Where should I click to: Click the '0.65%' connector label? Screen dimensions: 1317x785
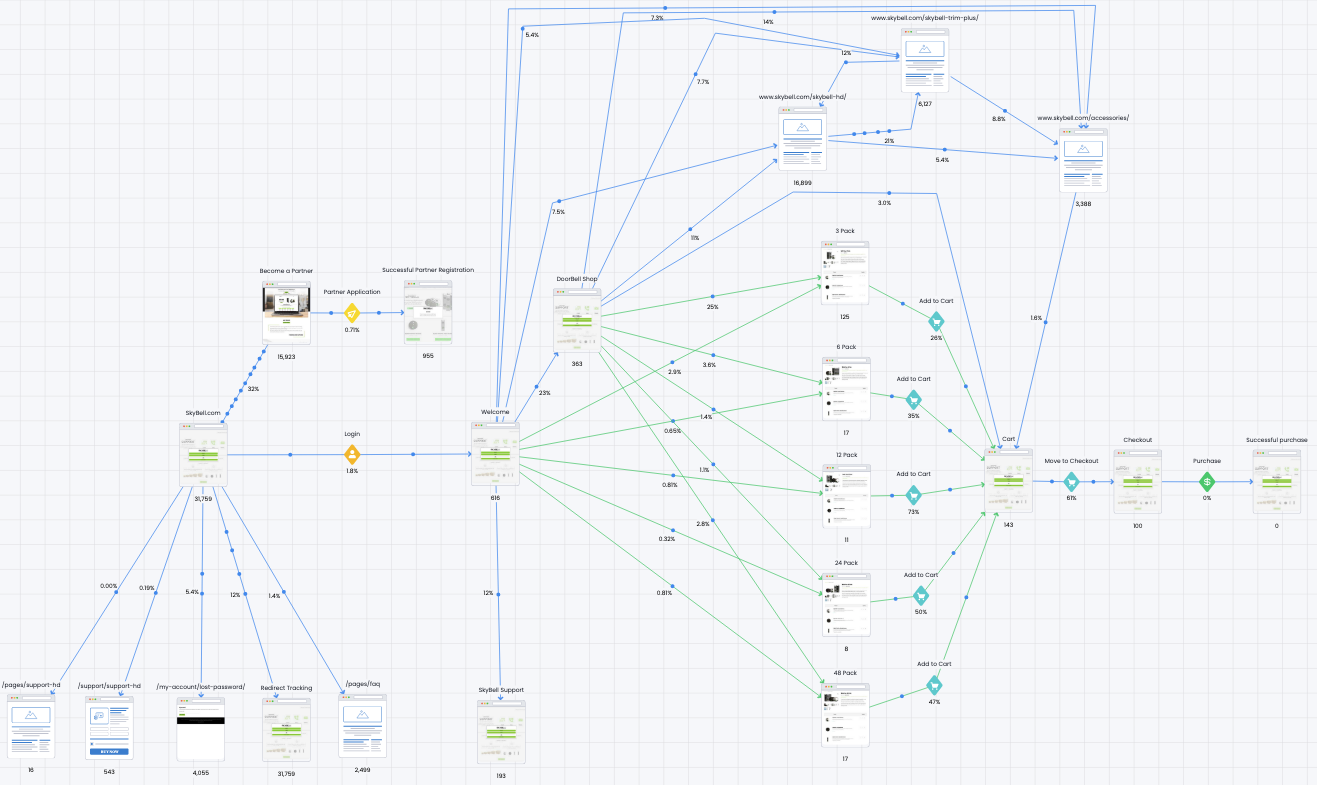click(x=673, y=431)
